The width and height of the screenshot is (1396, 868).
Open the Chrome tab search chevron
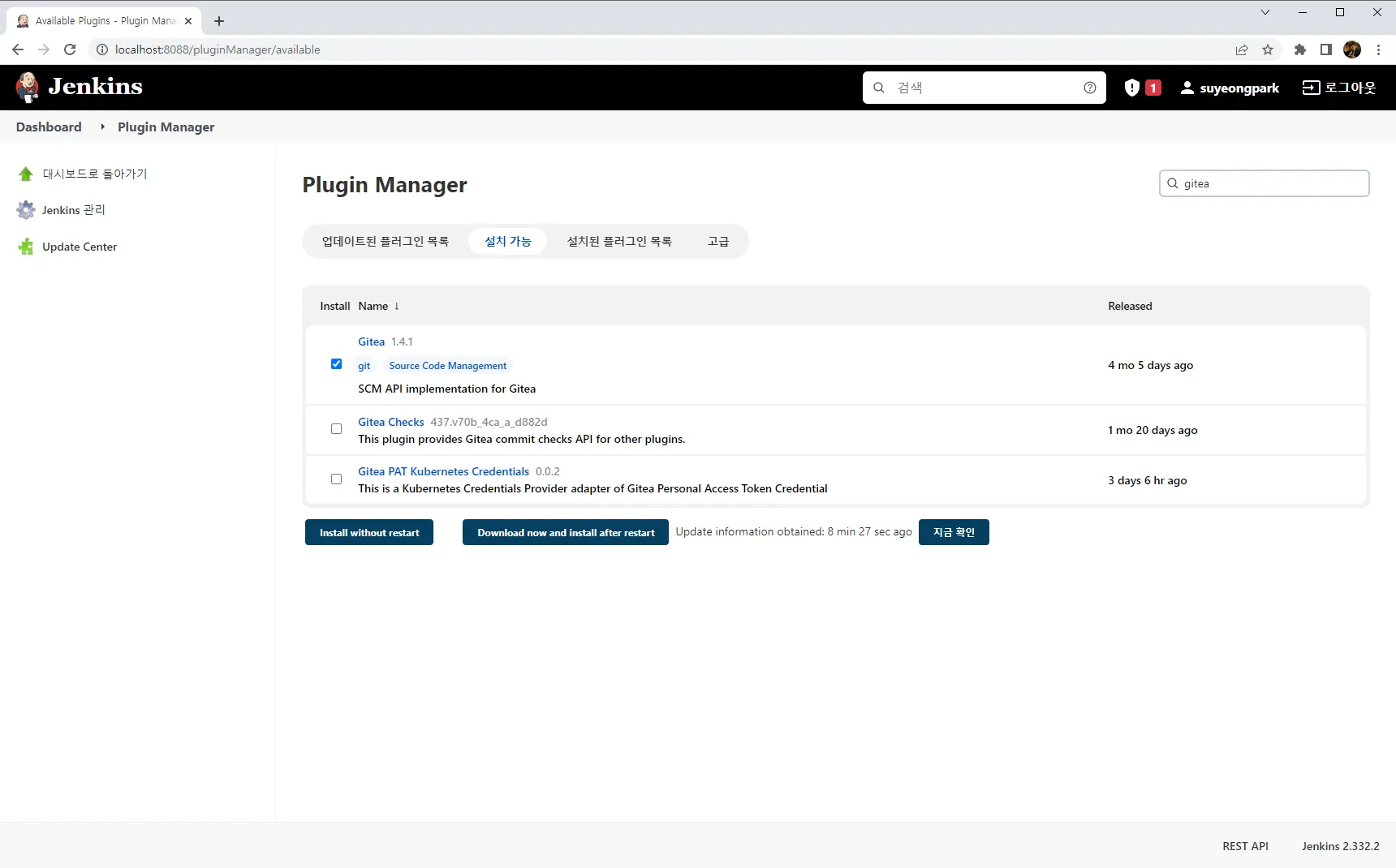point(1265,12)
